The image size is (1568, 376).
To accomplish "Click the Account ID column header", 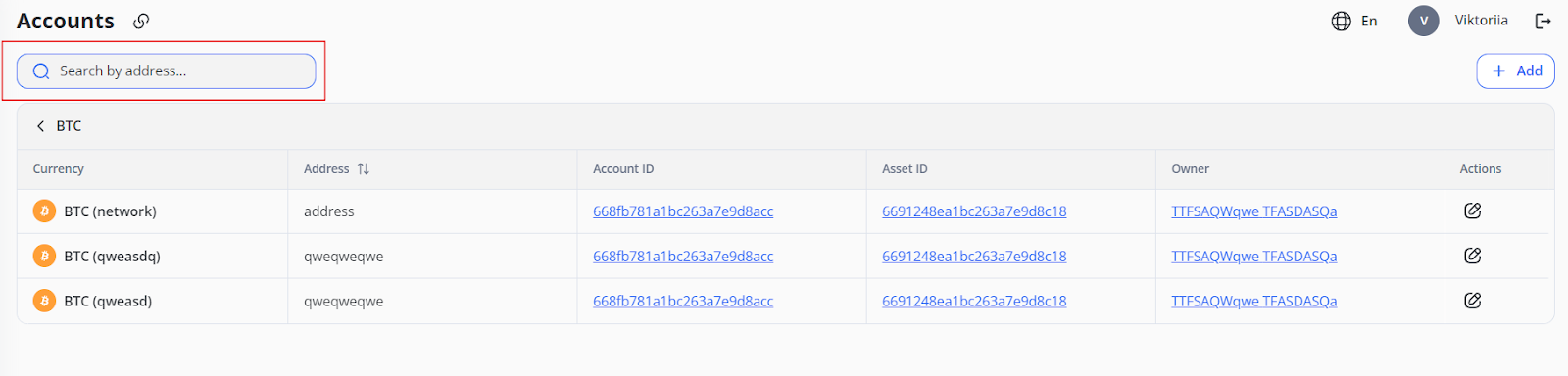I will pos(623,169).
